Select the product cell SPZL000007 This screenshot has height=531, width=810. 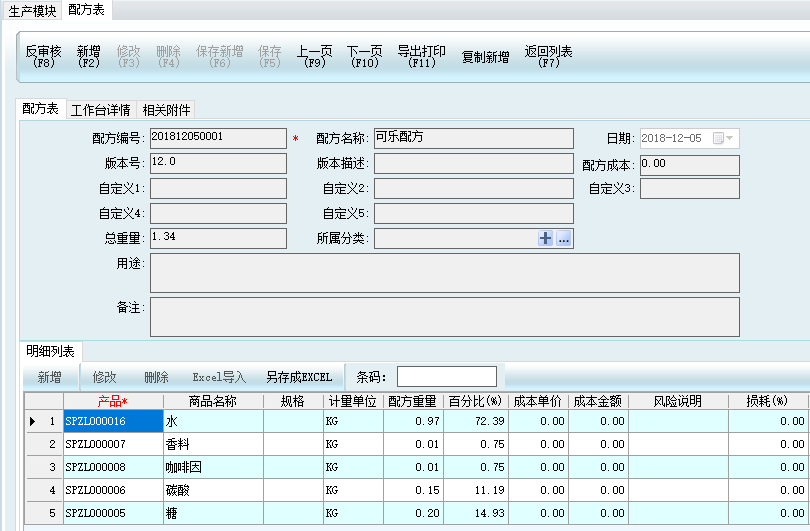(x=113, y=444)
